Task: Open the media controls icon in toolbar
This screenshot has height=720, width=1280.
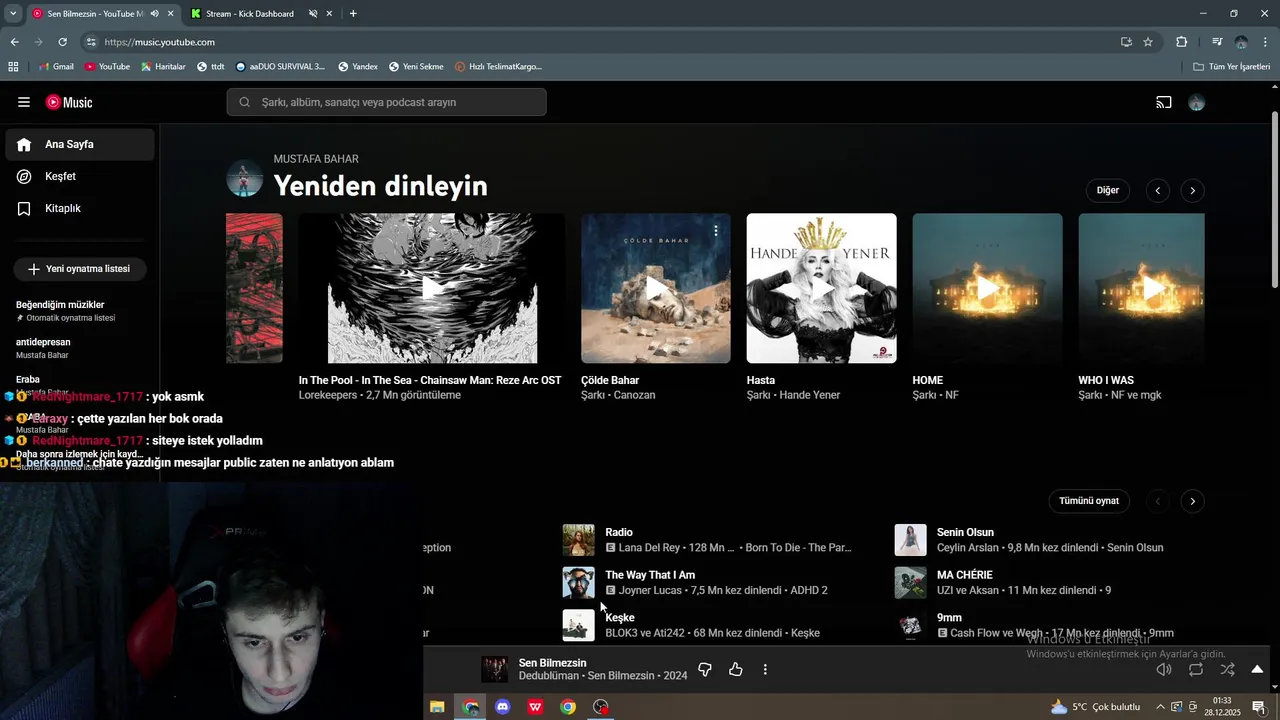Action: coord(1217,42)
